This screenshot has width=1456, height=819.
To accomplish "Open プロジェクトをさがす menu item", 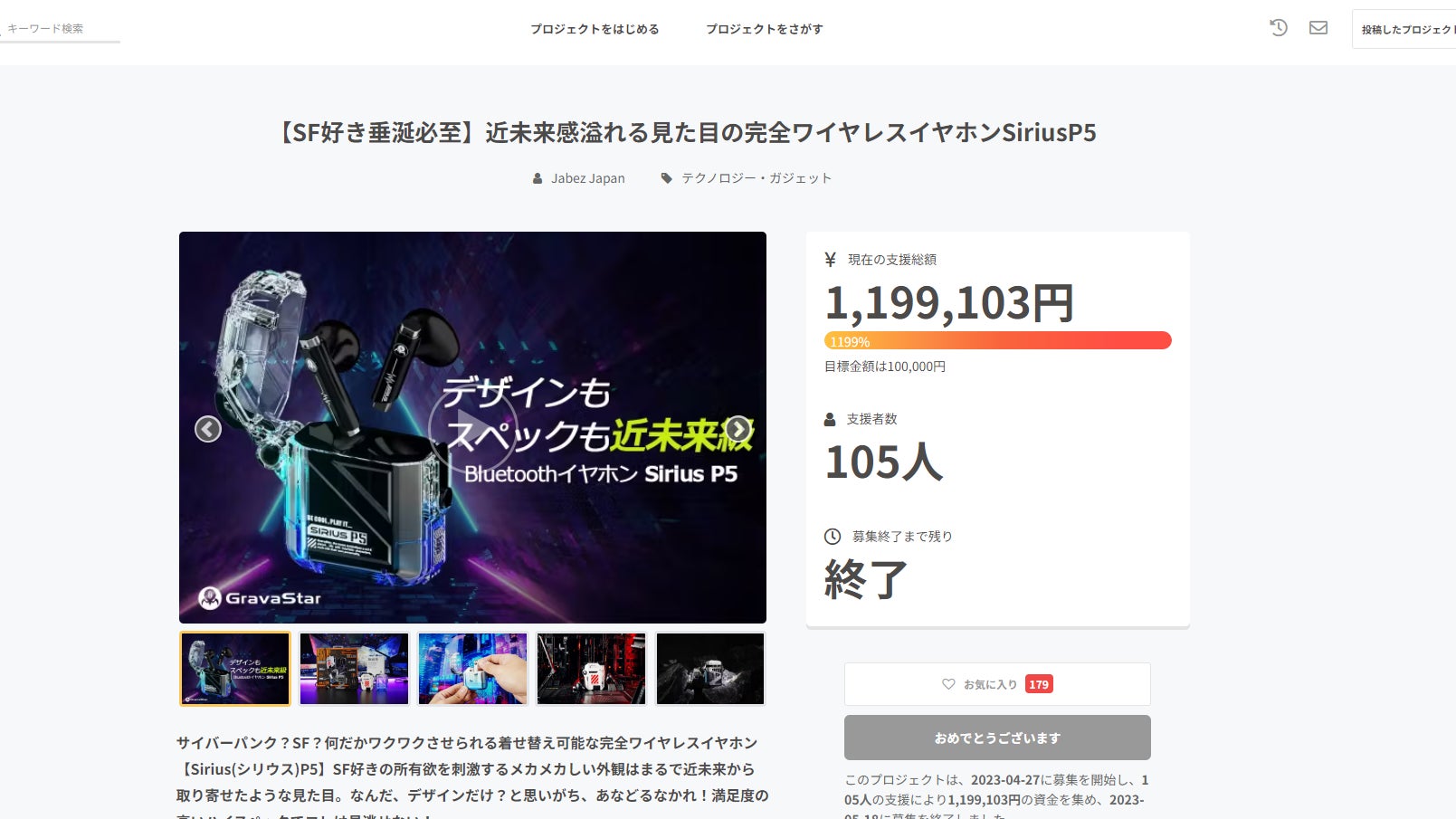I will tap(765, 29).
